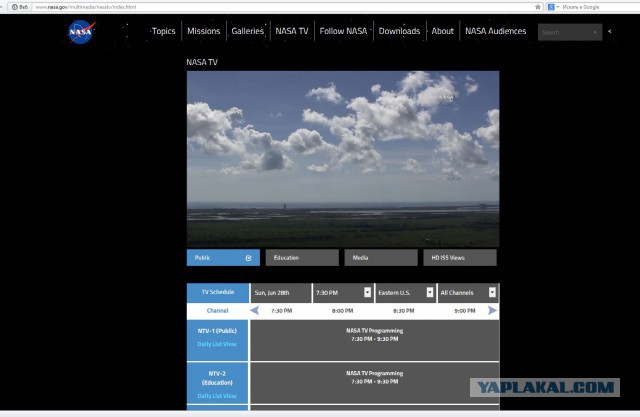
Task: Click the NTV-2 (Education) channel label
Action: point(217,378)
